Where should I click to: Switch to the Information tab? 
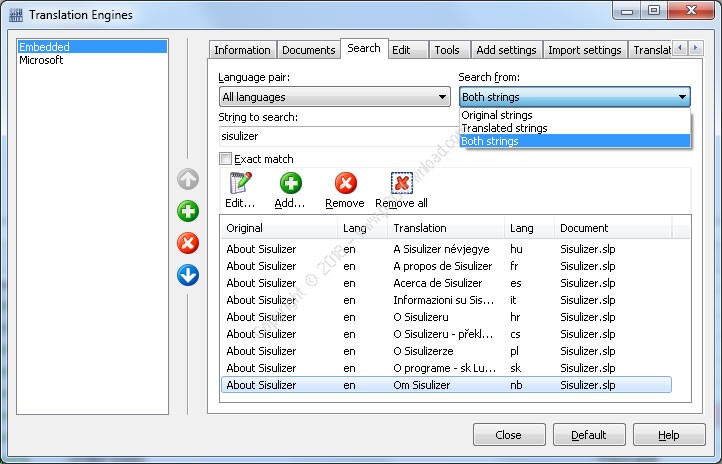pos(242,50)
